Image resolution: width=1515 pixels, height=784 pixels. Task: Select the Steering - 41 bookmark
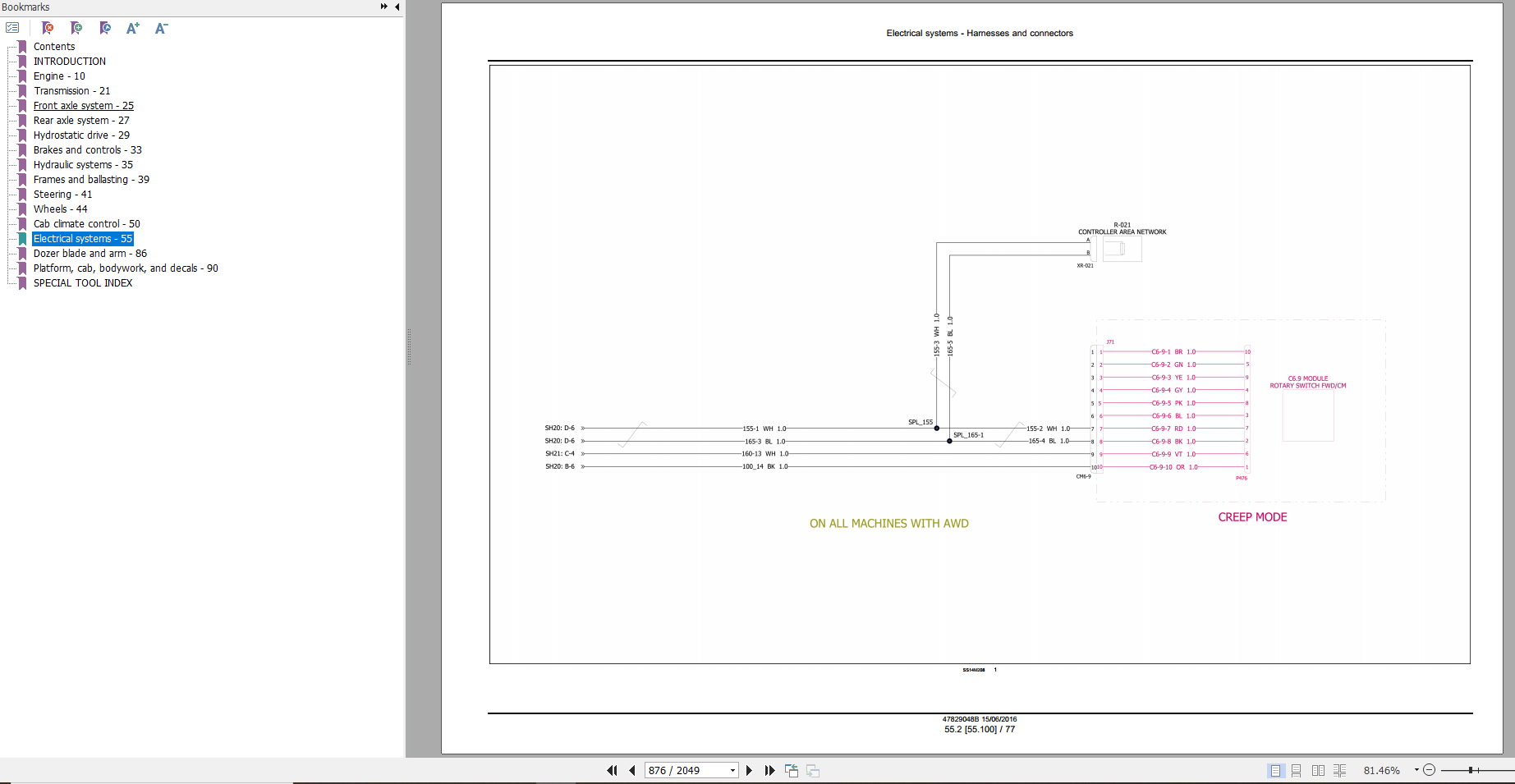(x=62, y=195)
